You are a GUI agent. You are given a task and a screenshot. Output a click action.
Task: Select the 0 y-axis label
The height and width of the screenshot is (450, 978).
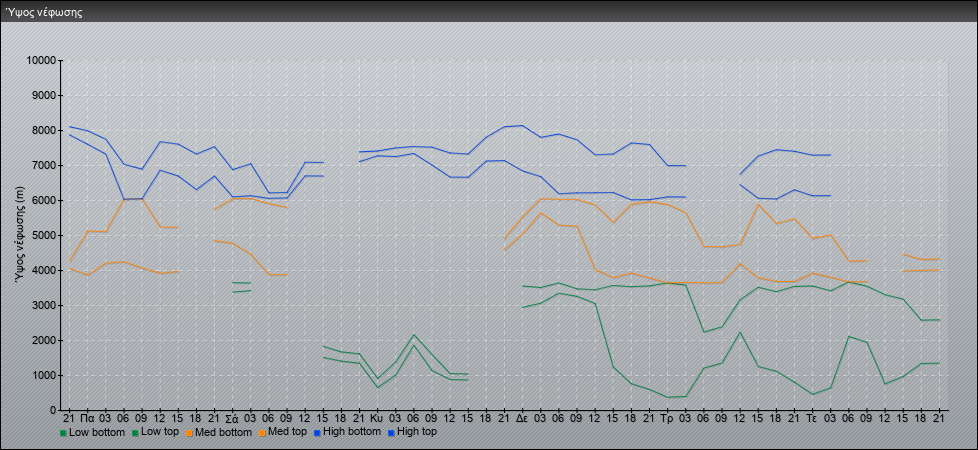54,410
